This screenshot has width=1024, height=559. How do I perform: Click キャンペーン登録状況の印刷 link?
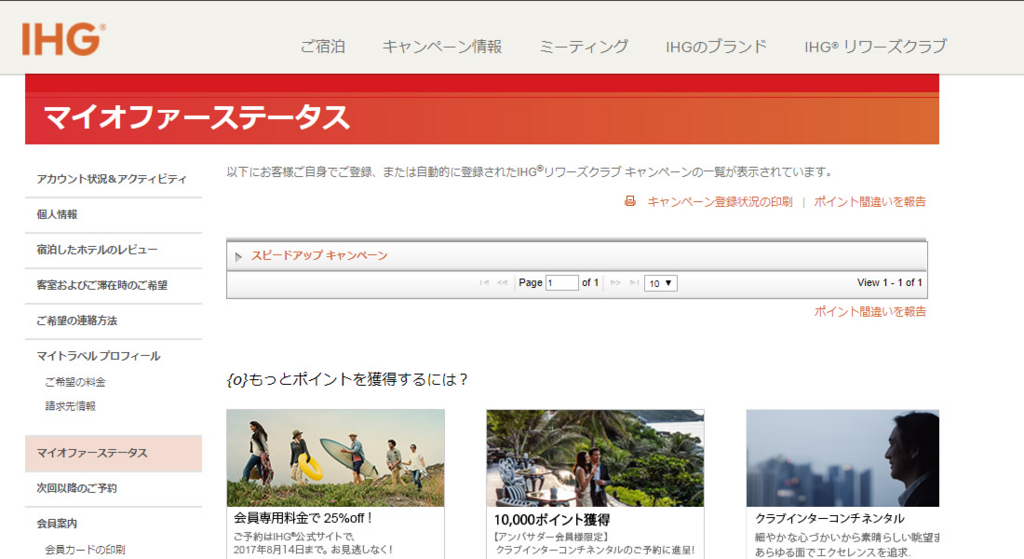pyautogui.click(x=720, y=202)
